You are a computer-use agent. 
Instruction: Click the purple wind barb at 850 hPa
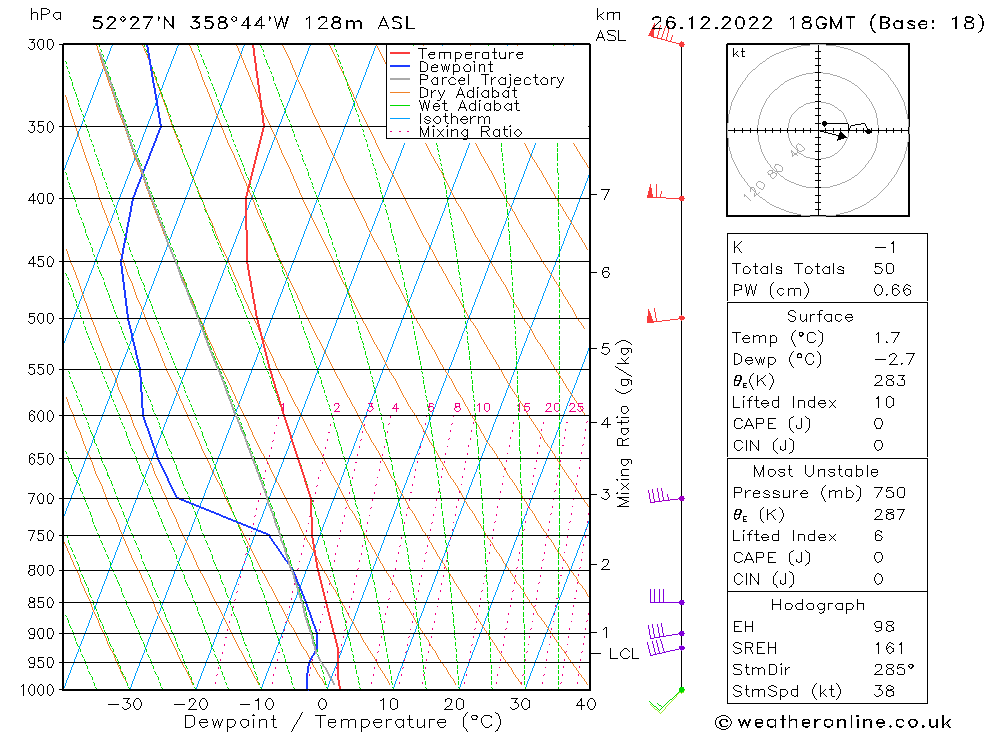pyautogui.click(x=666, y=597)
